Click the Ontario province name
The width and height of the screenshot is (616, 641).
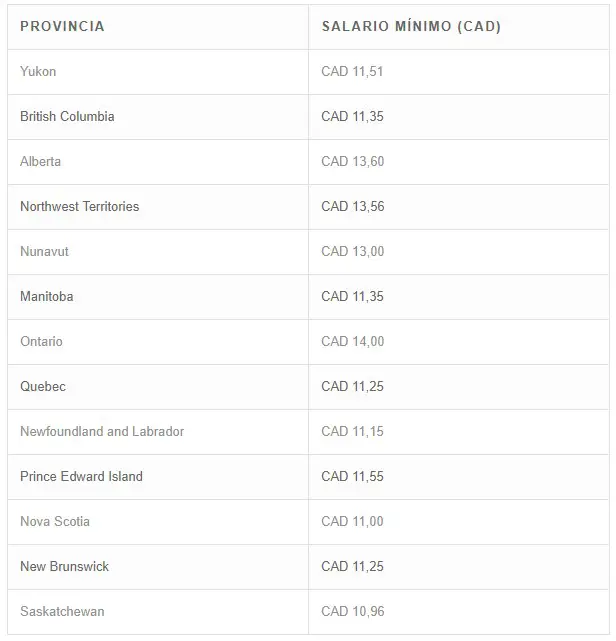(x=41, y=341)
